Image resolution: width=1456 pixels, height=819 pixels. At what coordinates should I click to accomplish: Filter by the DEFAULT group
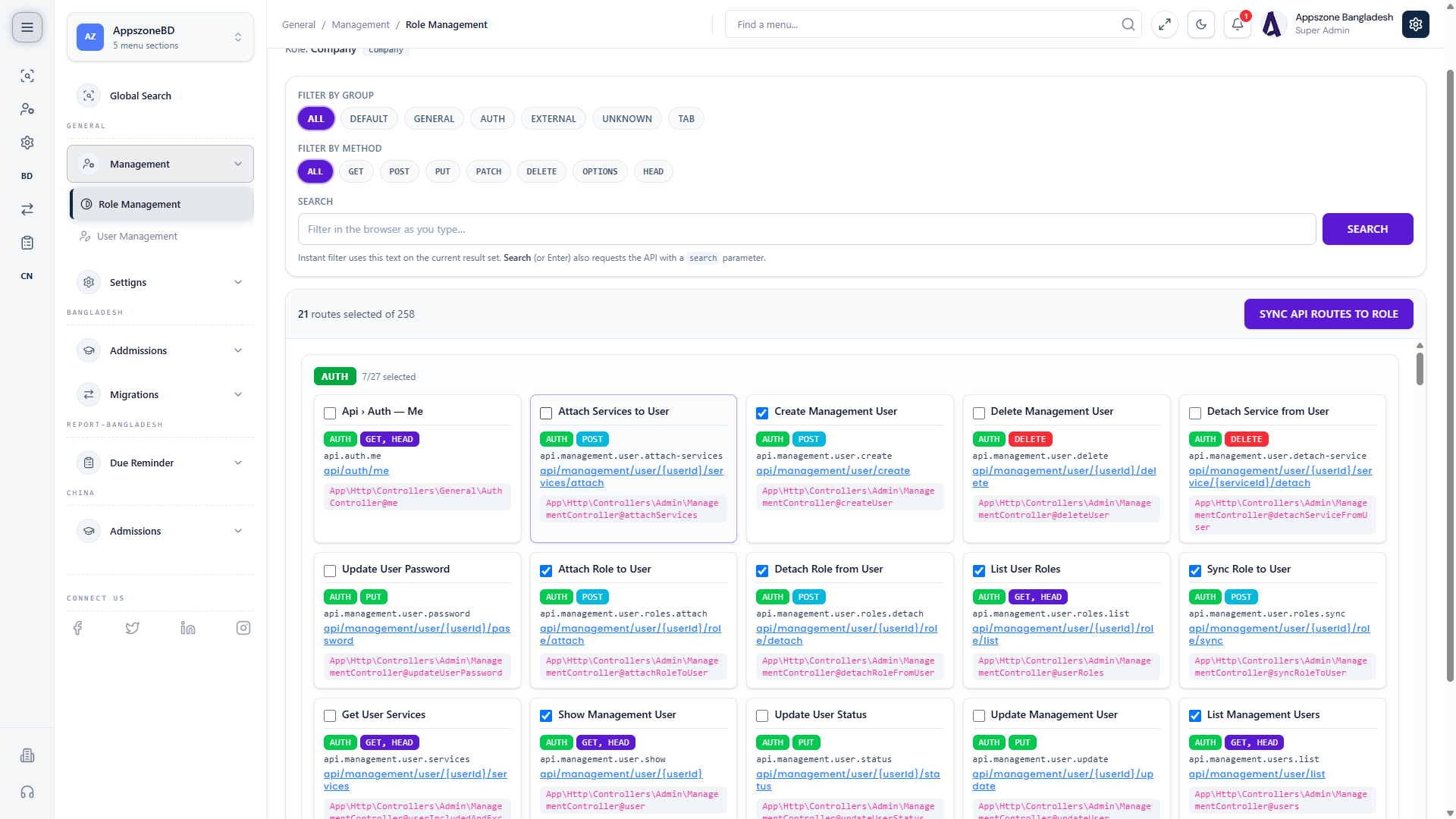click(x=369, y=118)
